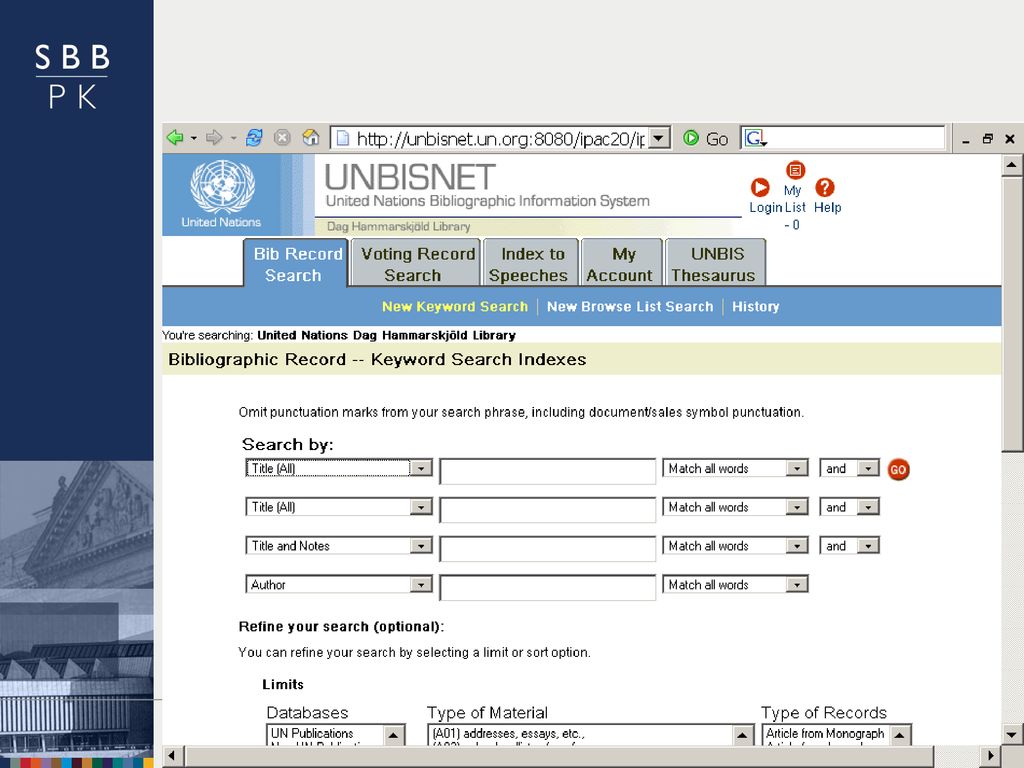Image resolution: width=1024 pixels, height=768 pixels.
Task: Open the search History link
Action: [x=756, y=306]
